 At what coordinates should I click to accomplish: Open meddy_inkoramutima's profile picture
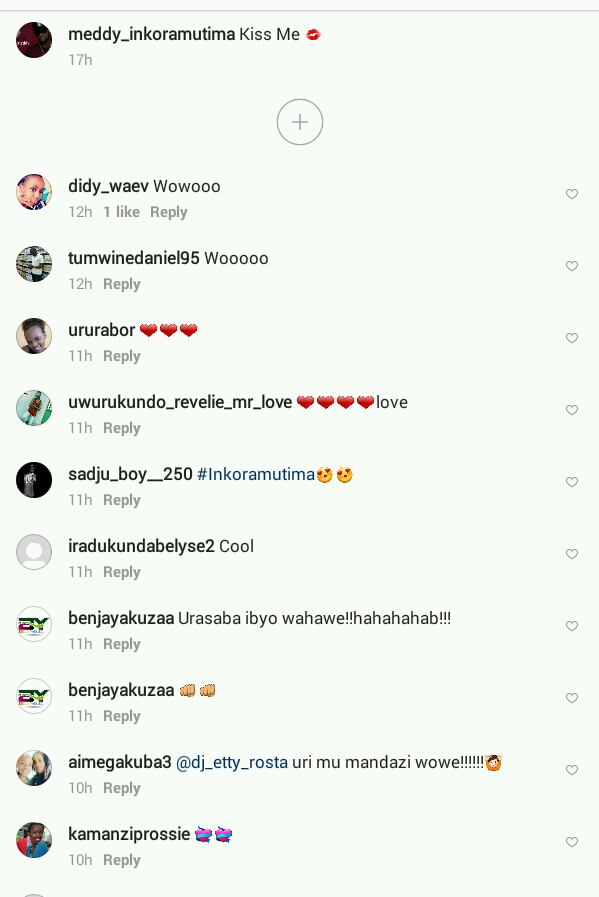click(x=34, y=40)
